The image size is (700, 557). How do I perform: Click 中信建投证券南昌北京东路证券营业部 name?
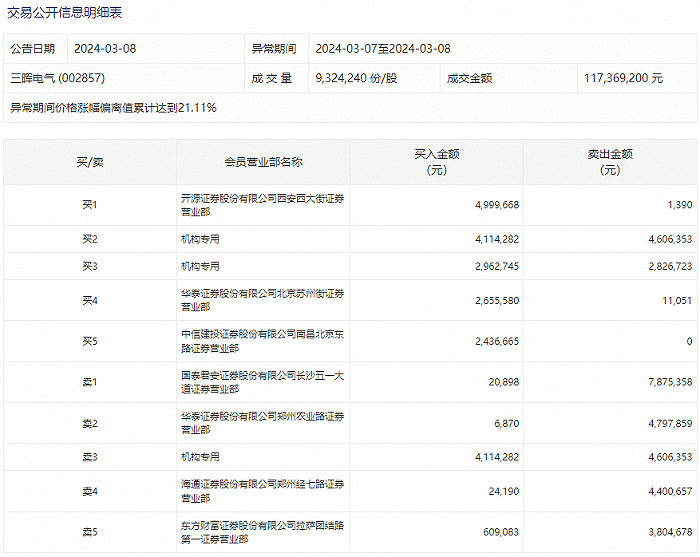pos(262,341)
